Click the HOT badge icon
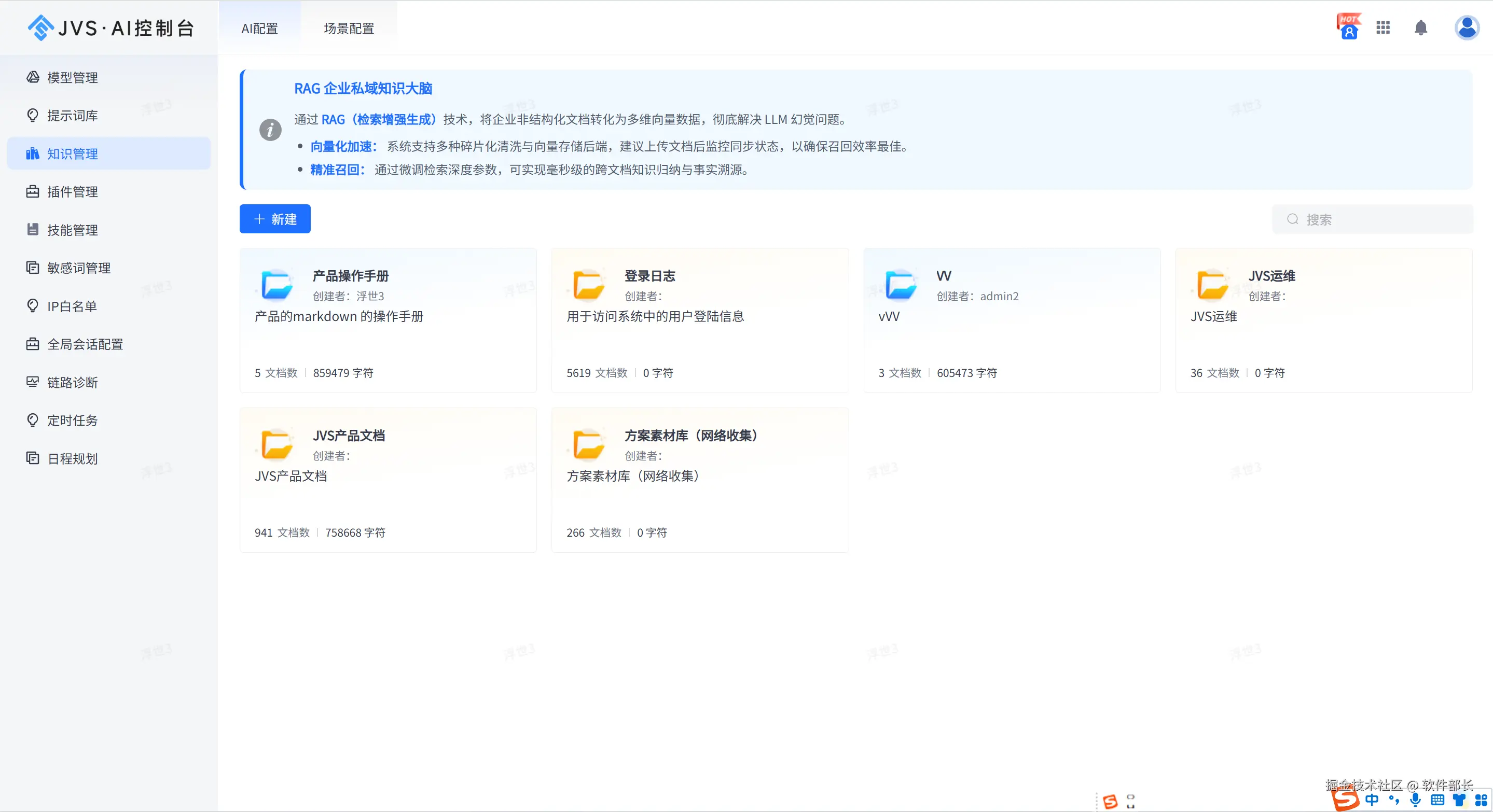 [1349, 26]
